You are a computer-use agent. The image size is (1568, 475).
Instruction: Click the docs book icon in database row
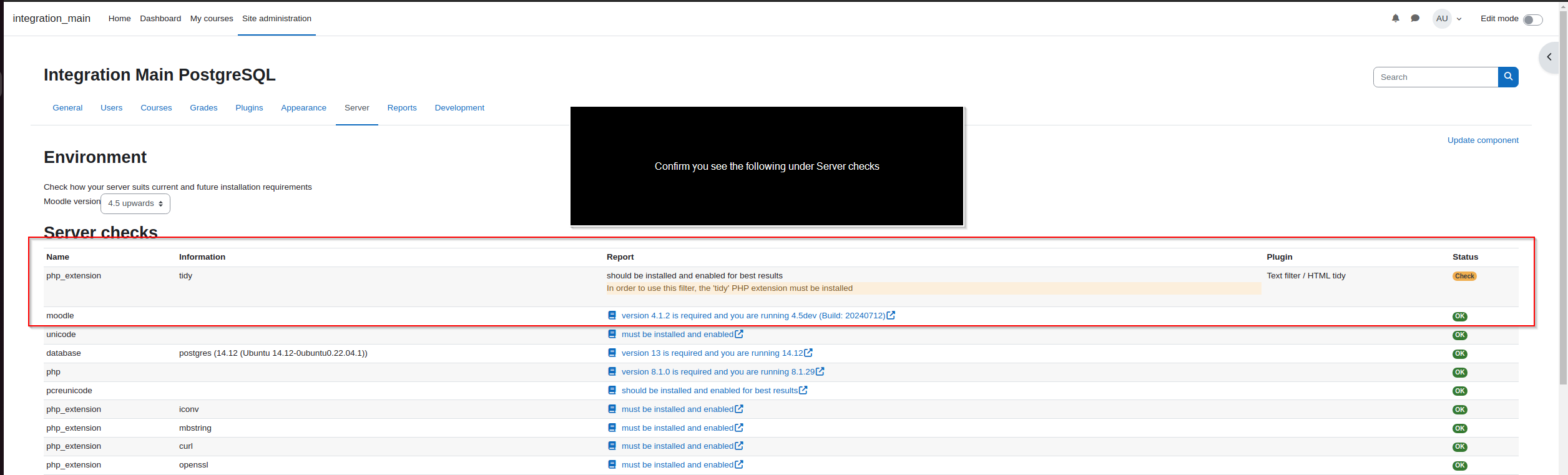(x=612, y=353)
